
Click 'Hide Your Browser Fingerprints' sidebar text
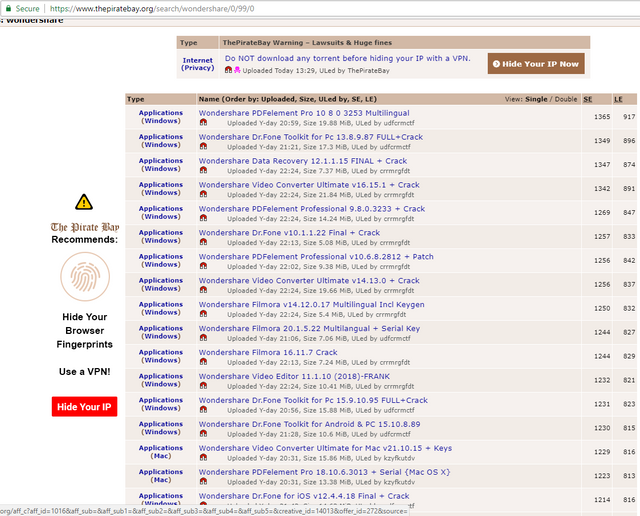[84, 331]
